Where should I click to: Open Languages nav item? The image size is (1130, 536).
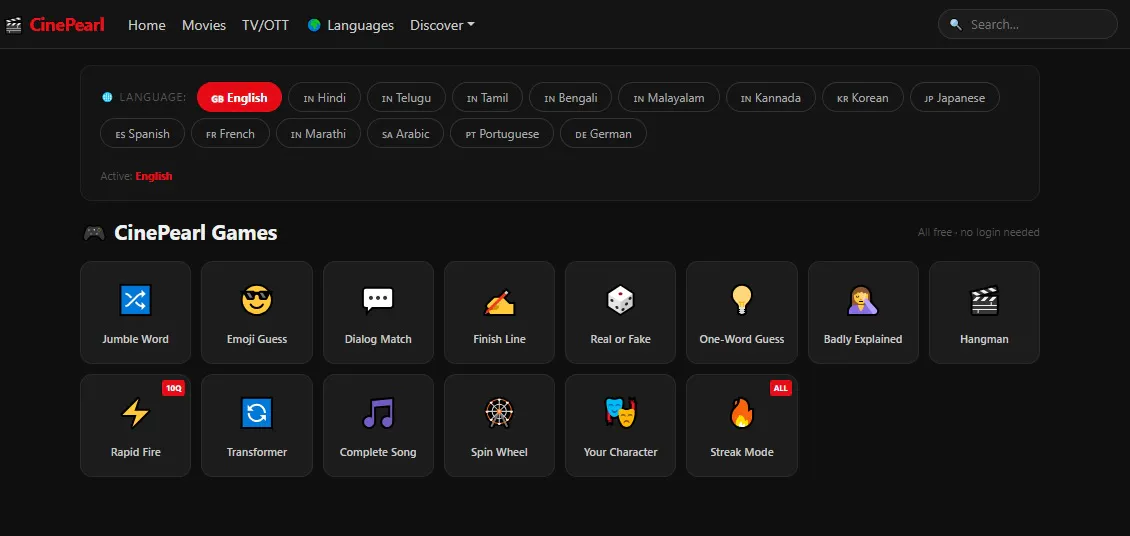tap(351, 25)
